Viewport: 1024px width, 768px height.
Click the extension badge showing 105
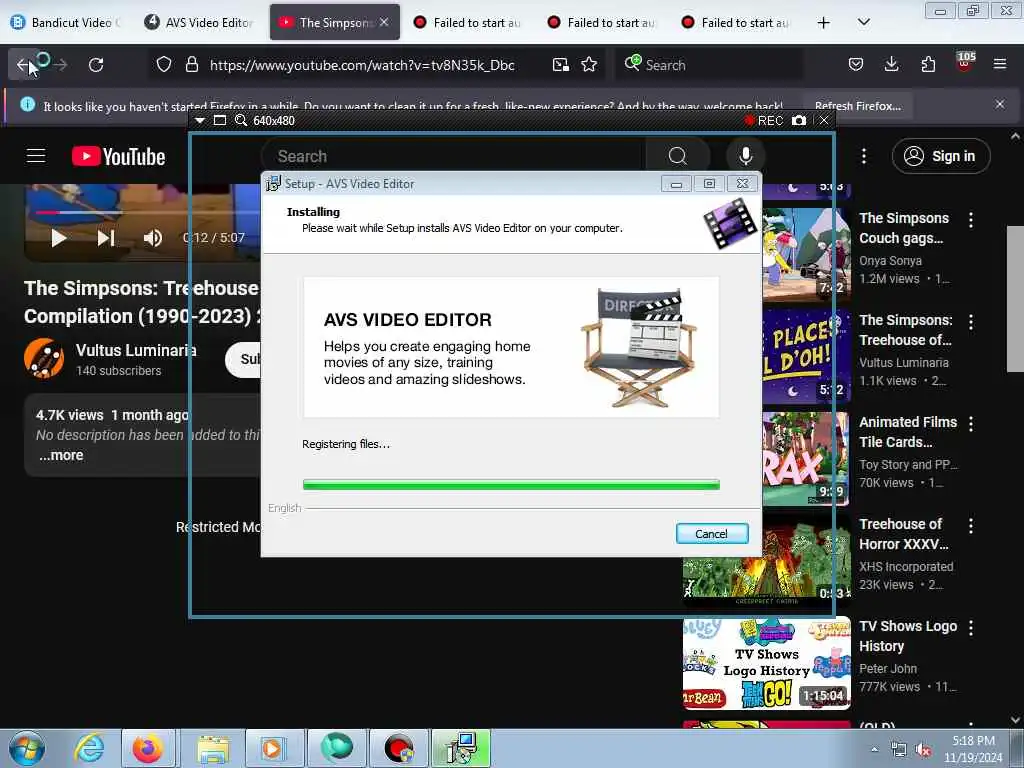point(965,63)
